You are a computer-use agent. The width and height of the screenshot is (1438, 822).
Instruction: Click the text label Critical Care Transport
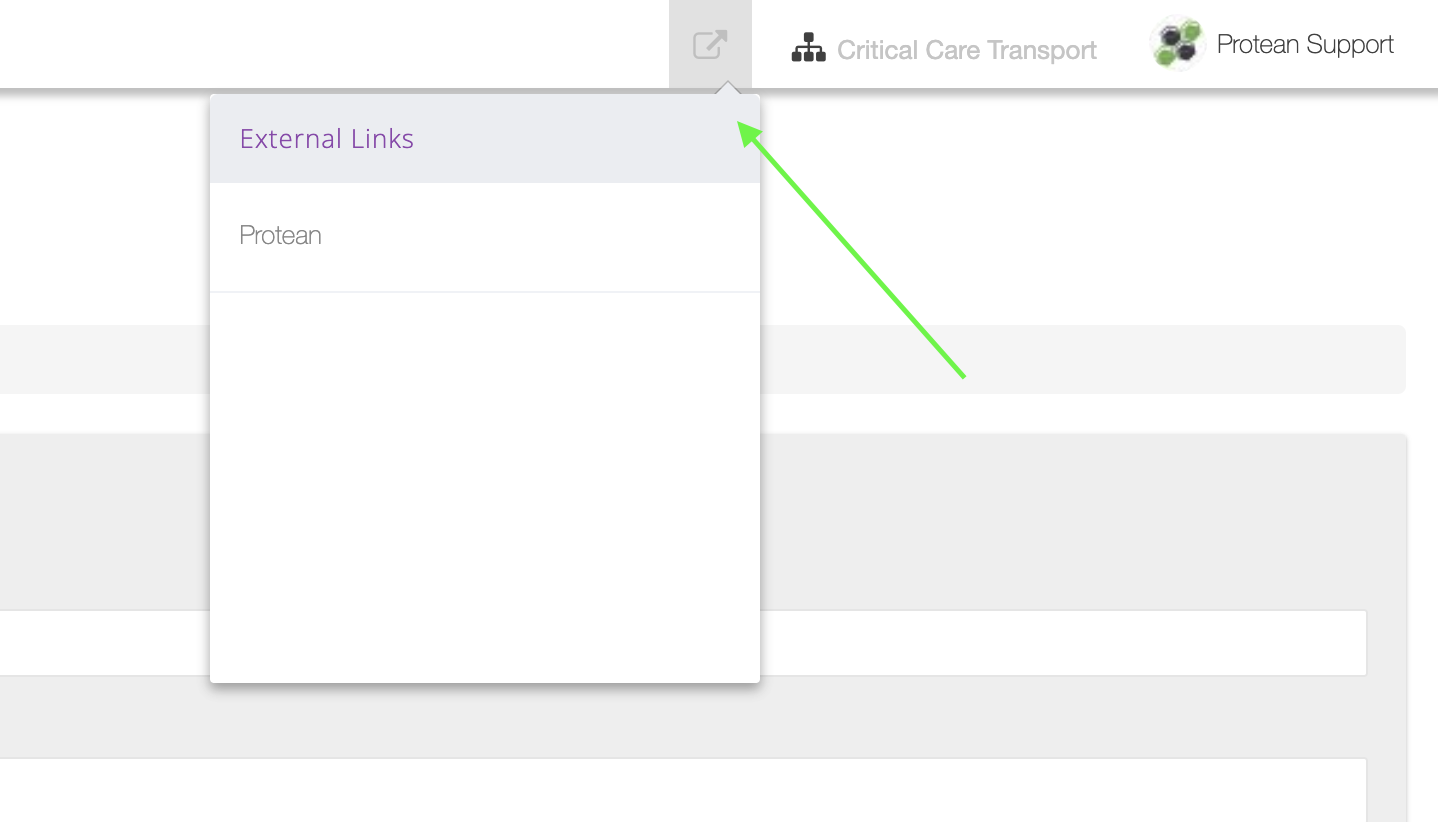click(967, 50)
